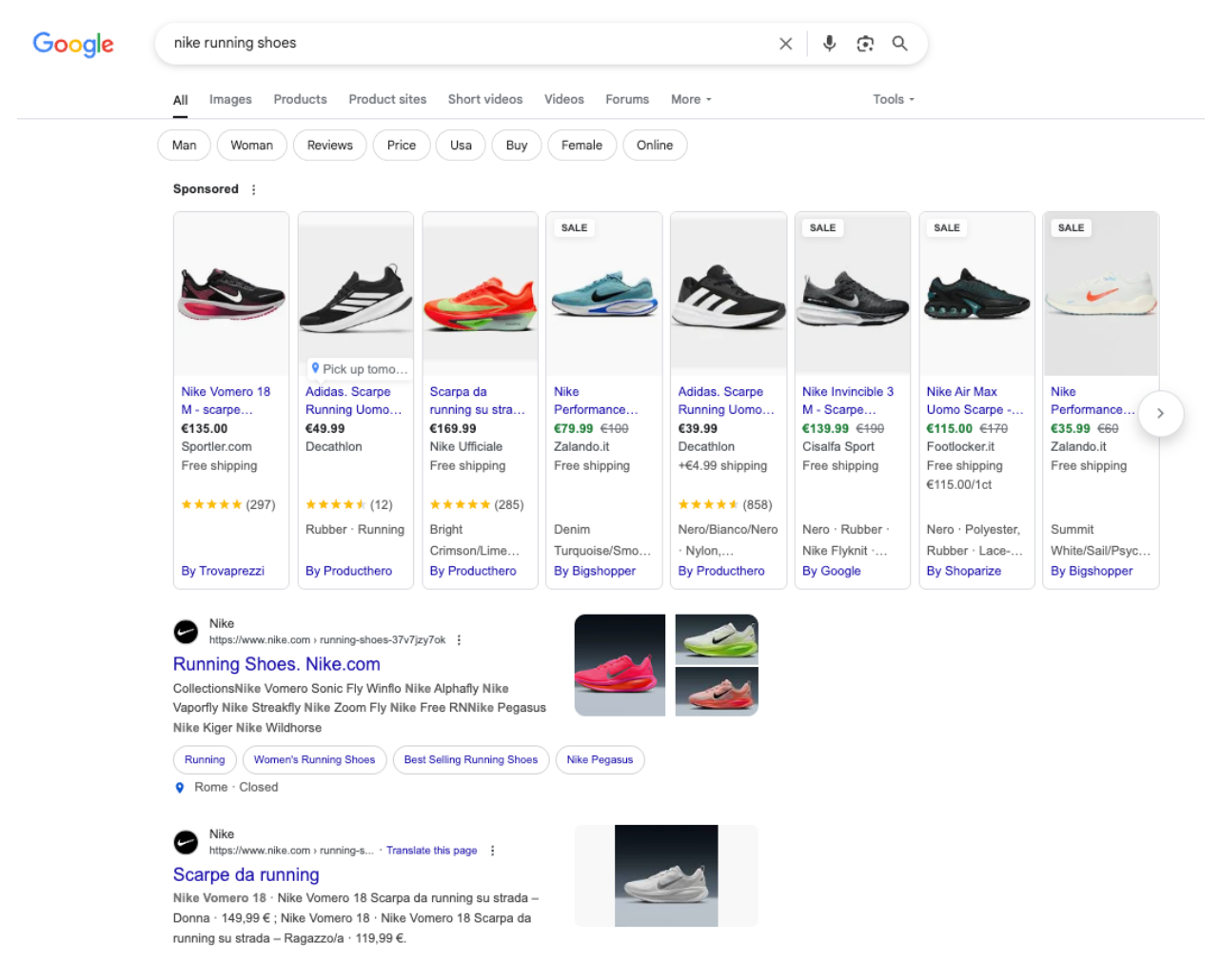
Task: Expand the More search tab dropdown
Action: coord(691,99)
